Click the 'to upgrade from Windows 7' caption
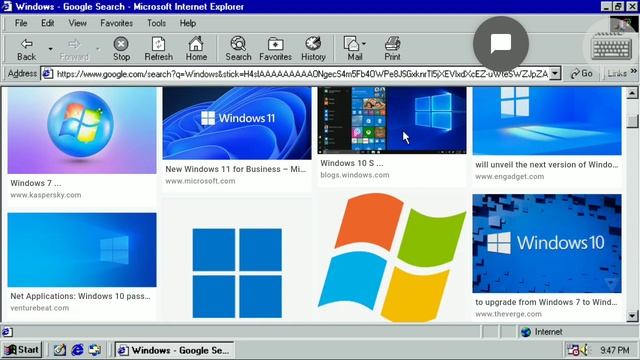The image size is (640, 360). point(546,302)
